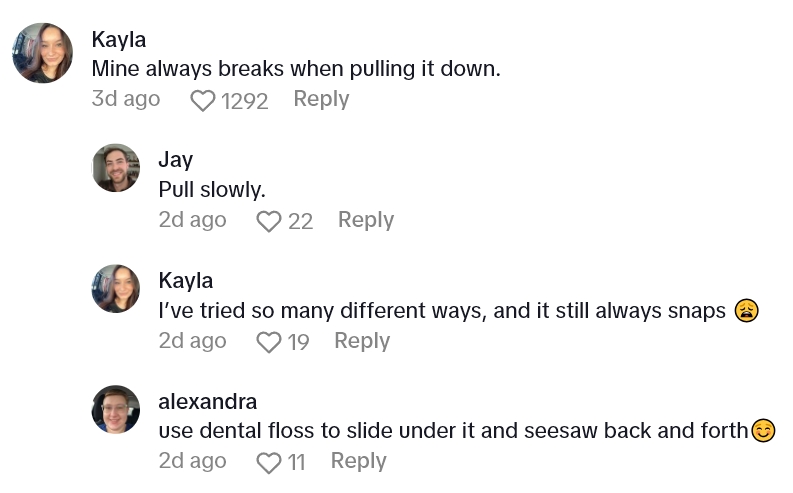Click the "Pull slowly." comment text

click(x=212, y=189)
